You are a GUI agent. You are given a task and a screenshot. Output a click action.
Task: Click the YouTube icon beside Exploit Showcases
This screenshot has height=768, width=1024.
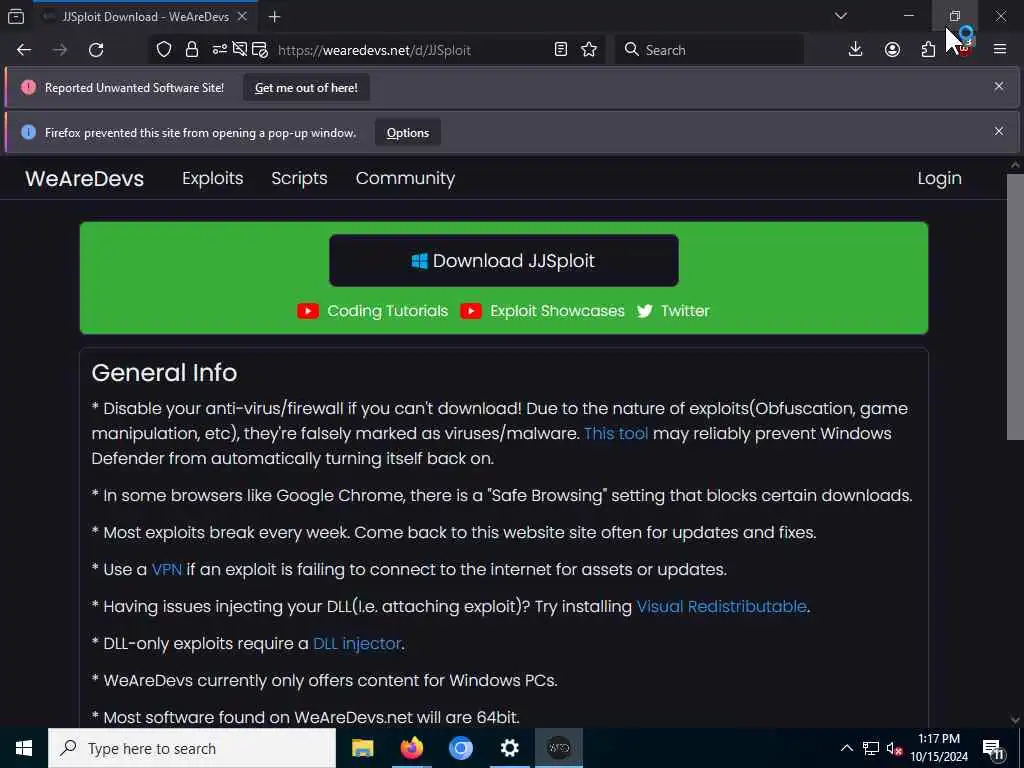[471, 311]
